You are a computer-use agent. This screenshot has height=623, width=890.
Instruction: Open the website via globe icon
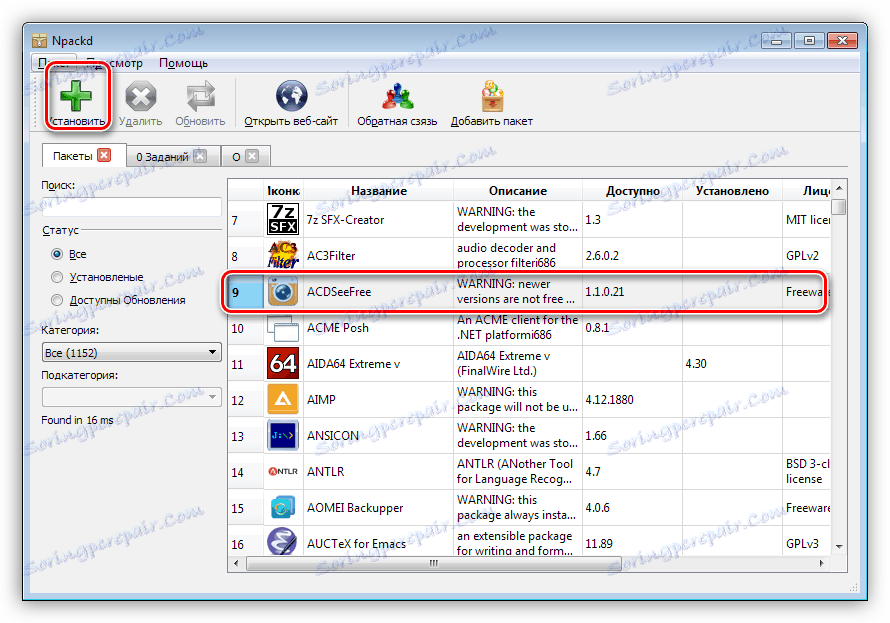tap(291, 96)
